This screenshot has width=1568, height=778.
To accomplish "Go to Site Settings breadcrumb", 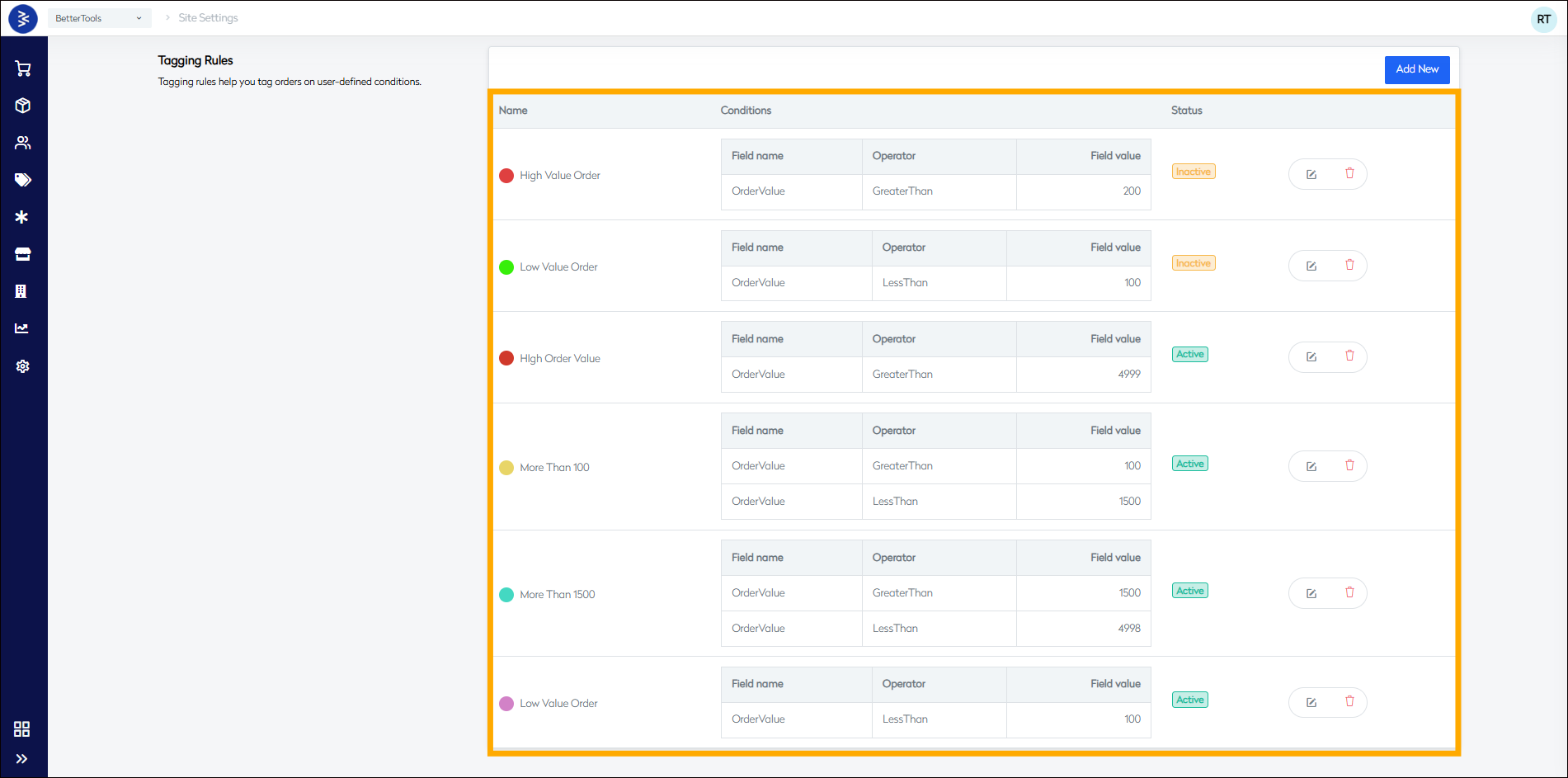I will [208, 18].
